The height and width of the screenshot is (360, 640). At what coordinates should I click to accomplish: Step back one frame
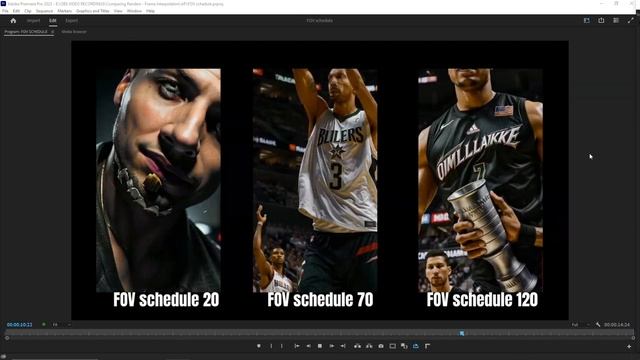(x=308, y=346)
